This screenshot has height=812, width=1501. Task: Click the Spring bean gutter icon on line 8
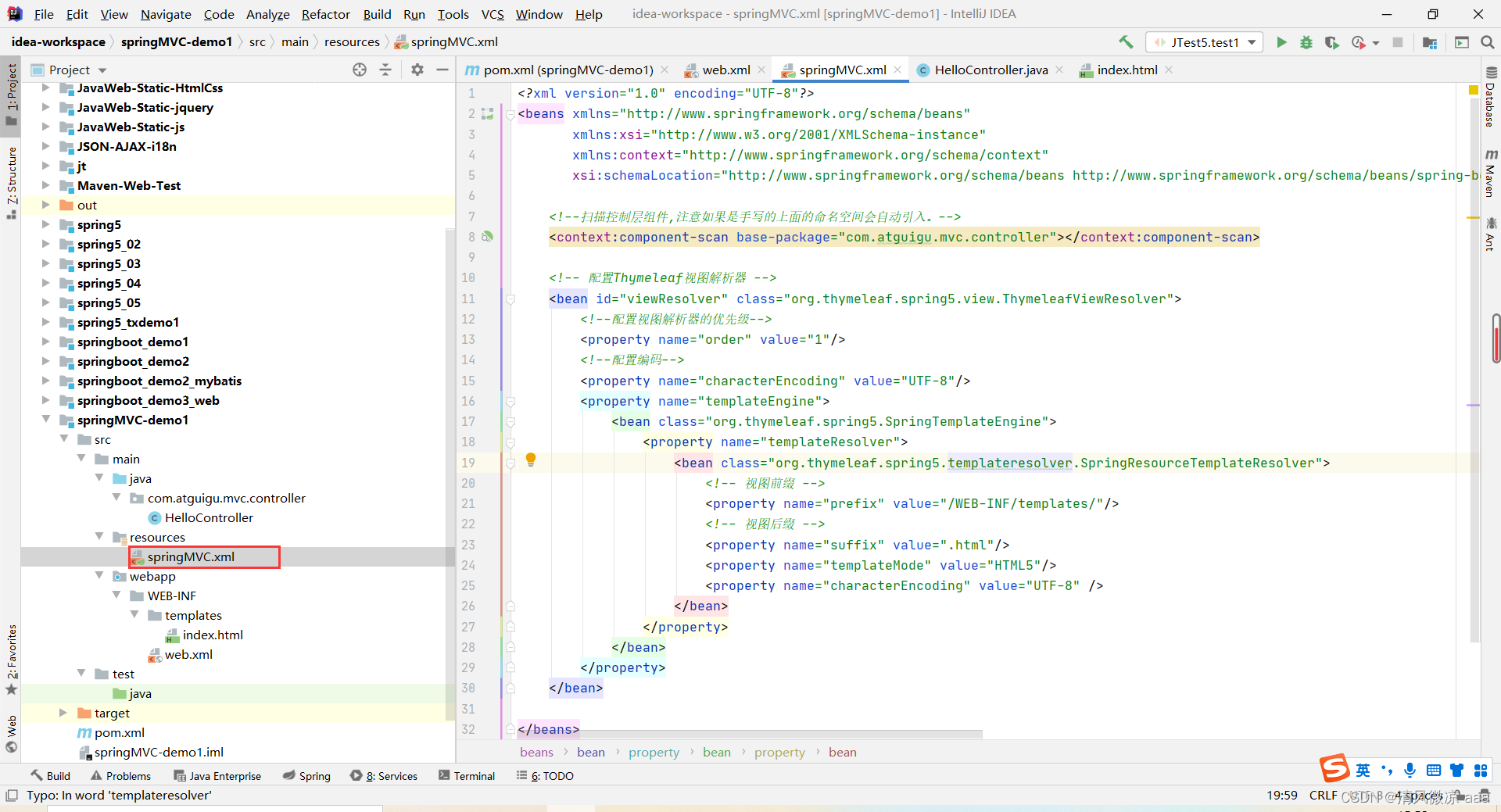click(x=488, y=236)
